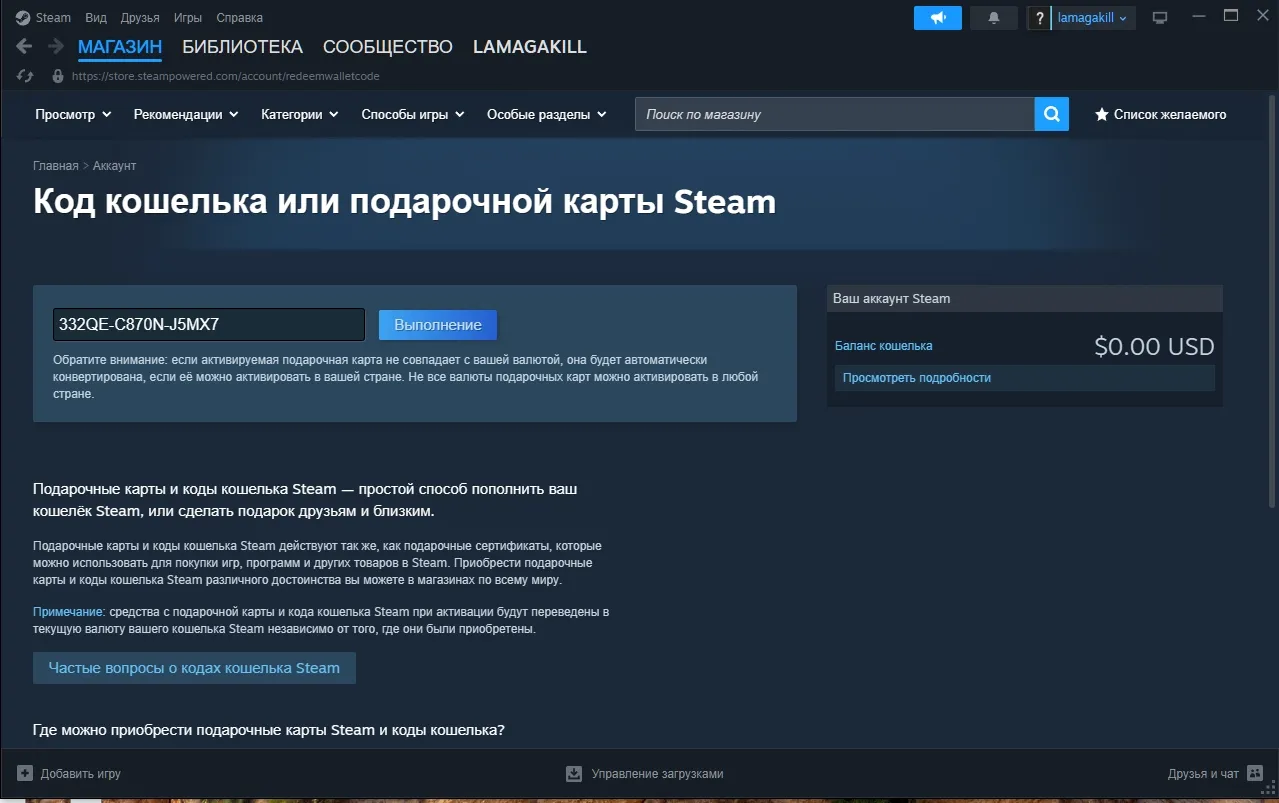The width and height of the screenshot is (1279, 803).
Task: Open the Друзья menu
Action: pos(140,18)
